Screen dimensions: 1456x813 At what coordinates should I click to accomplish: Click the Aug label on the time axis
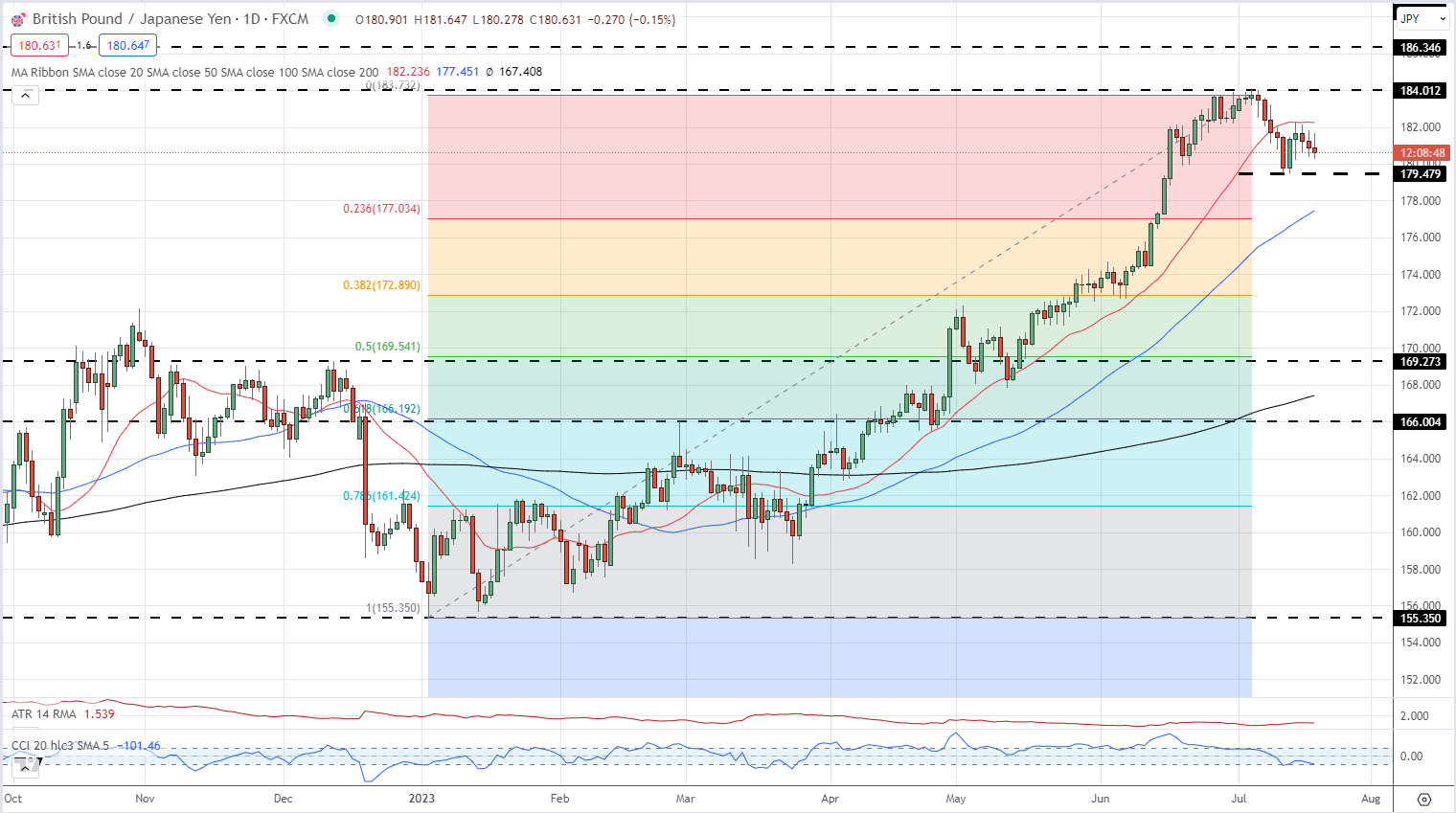1371,798
